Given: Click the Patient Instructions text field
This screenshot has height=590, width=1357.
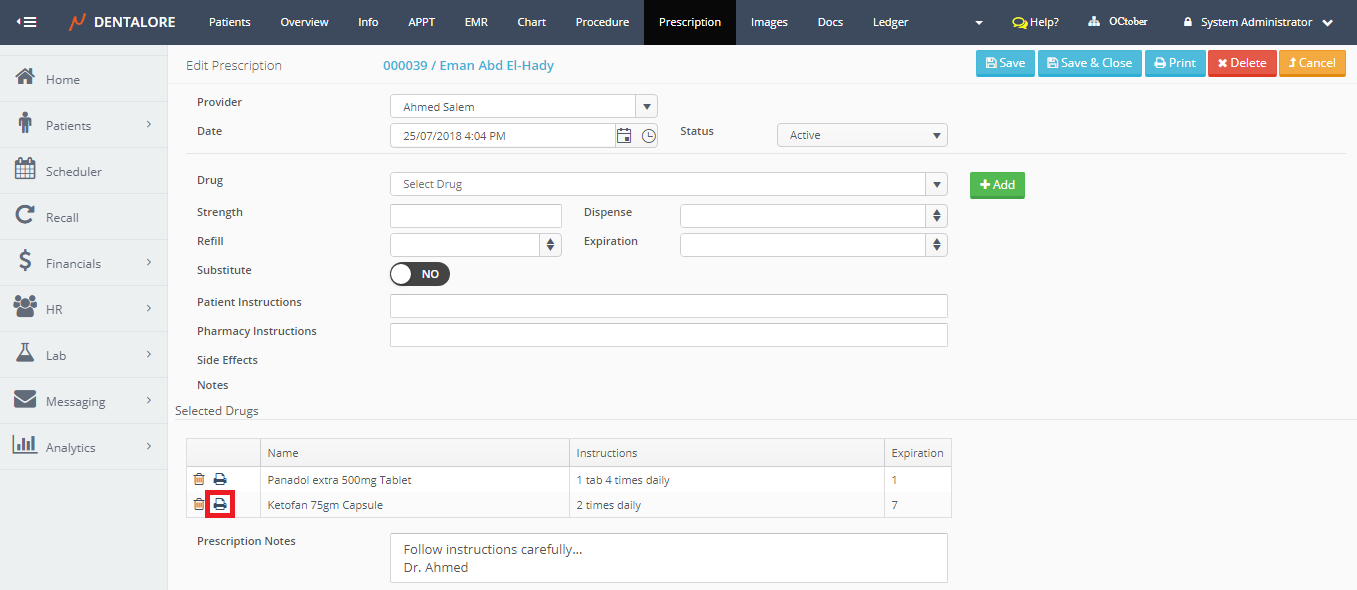Looking at the screenshot, I should point(668,306).
